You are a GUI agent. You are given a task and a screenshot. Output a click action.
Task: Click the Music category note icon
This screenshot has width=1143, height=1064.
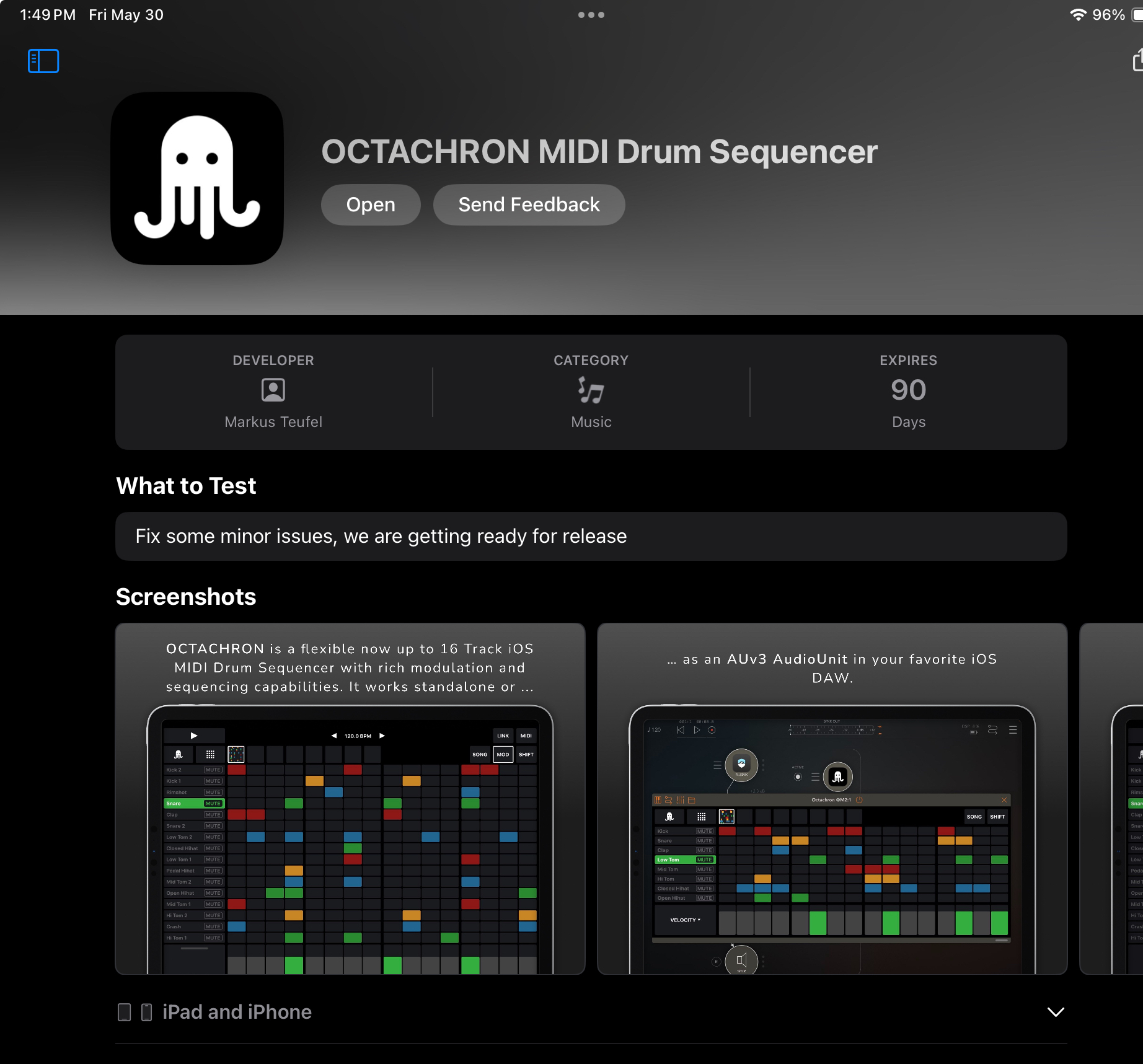[x=591, y=390]
